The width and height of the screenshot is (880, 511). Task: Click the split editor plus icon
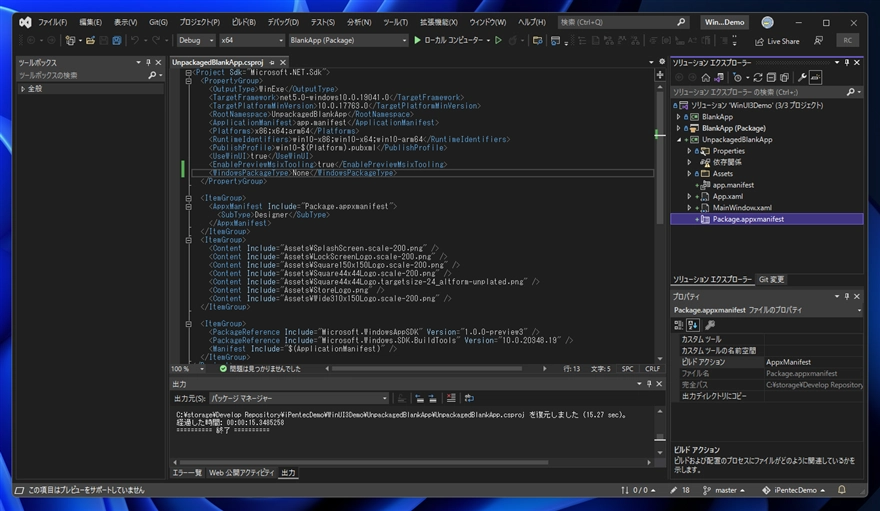click(x=660, y=75)
